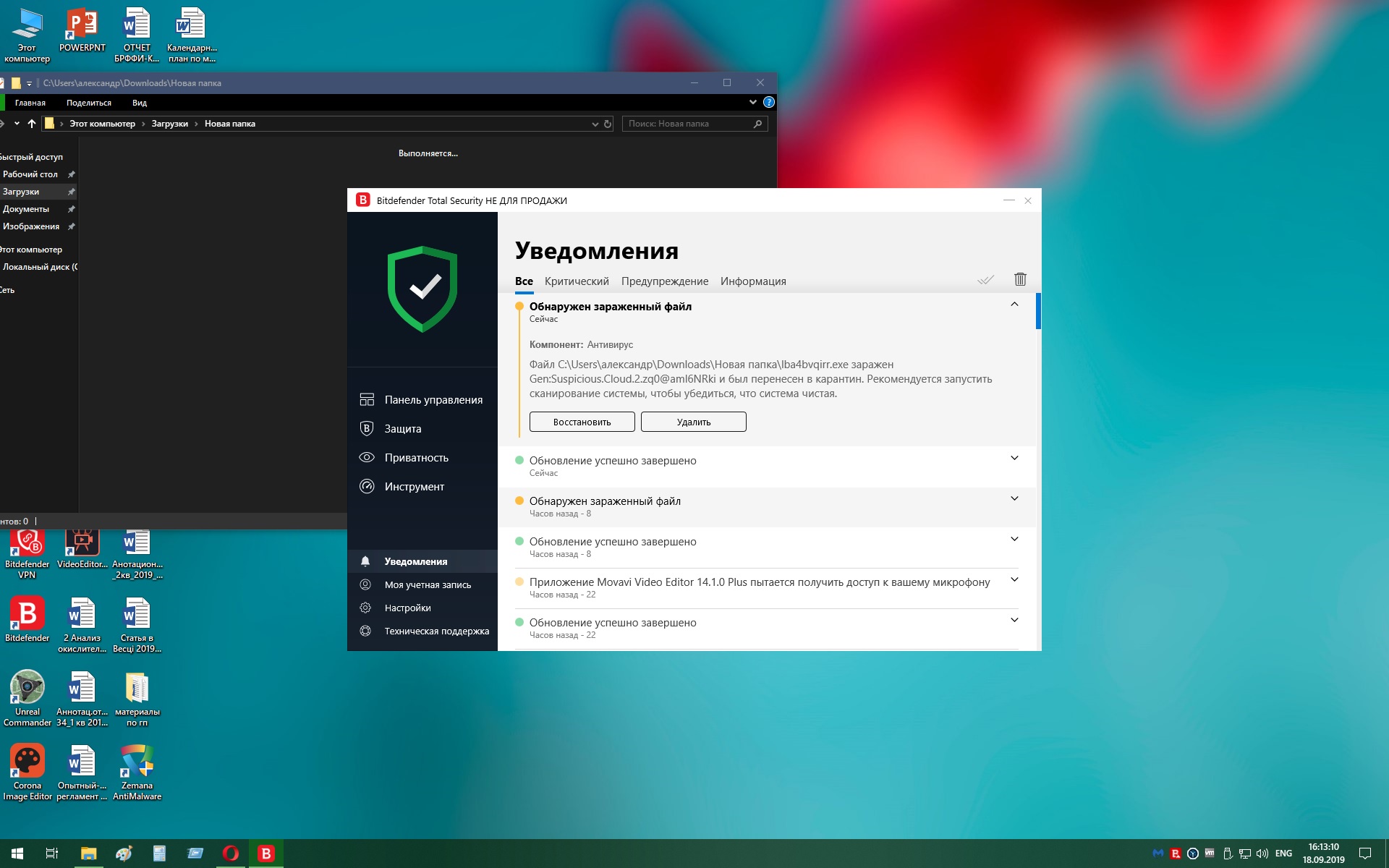Switch to the Warning (Предупреждение) notifications tab
The height and width of the screenshot is (868, 1389).
664,281
